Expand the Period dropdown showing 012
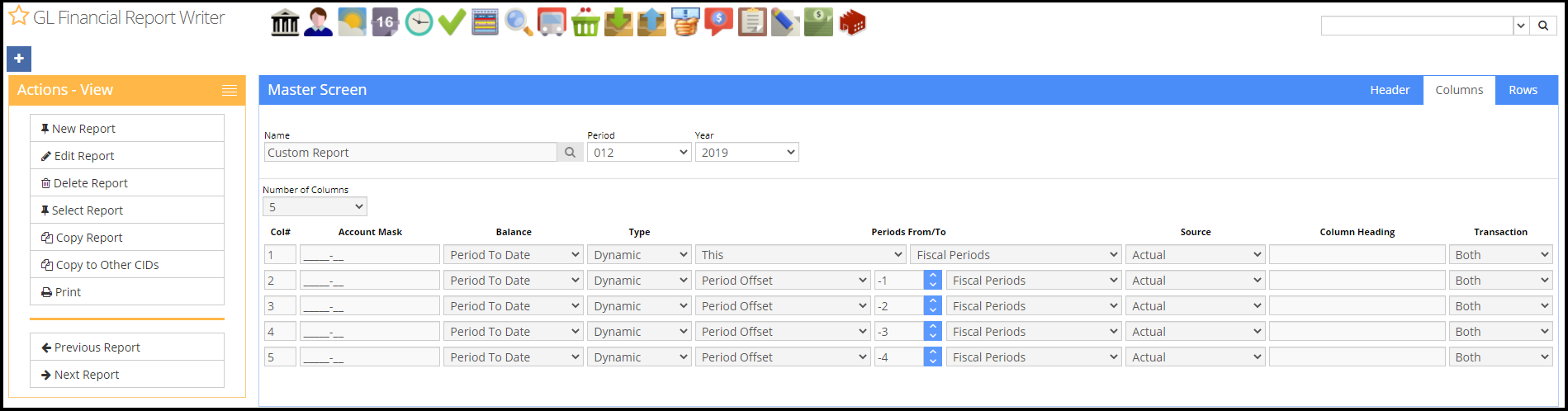Image resolution: width=1568 pixels, height=411 pixels. (x=639, y=152)
